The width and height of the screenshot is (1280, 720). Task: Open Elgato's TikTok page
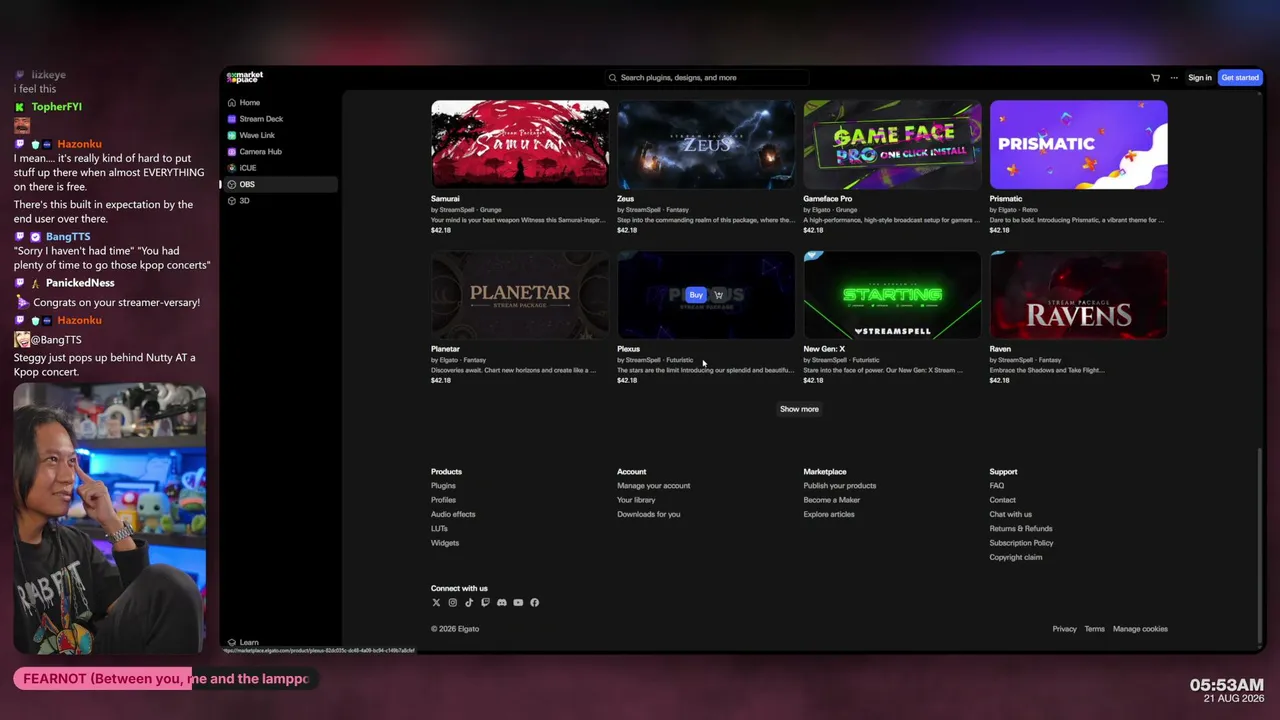469,602
